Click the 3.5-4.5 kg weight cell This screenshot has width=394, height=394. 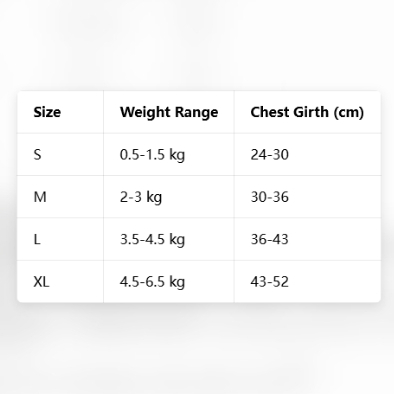pyautogui.click(x=169, y=239)
